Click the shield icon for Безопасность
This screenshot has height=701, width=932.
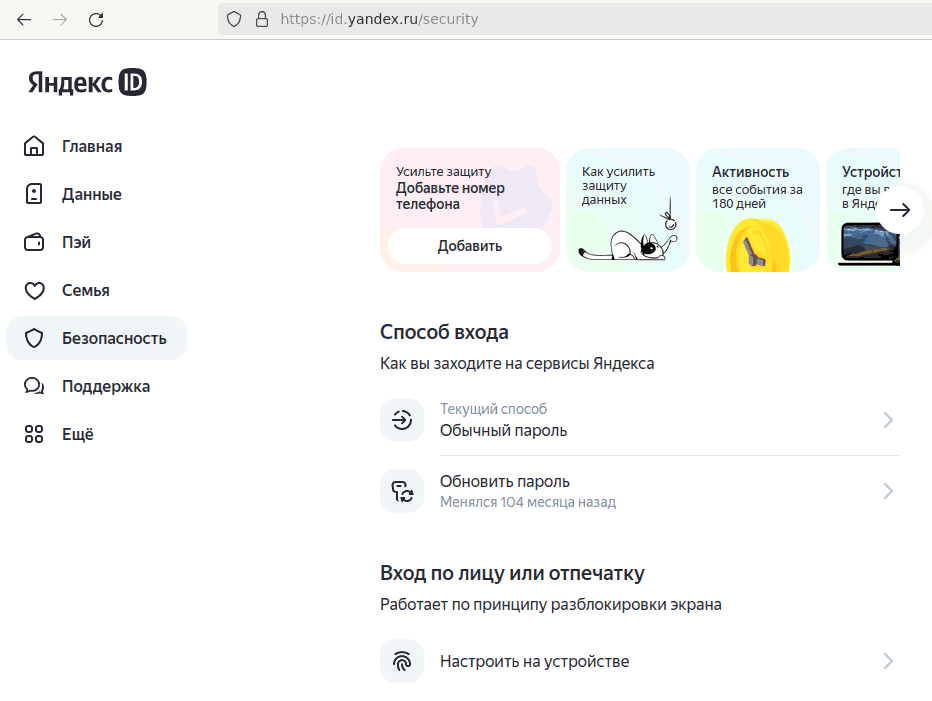click(x=34, y=338)
